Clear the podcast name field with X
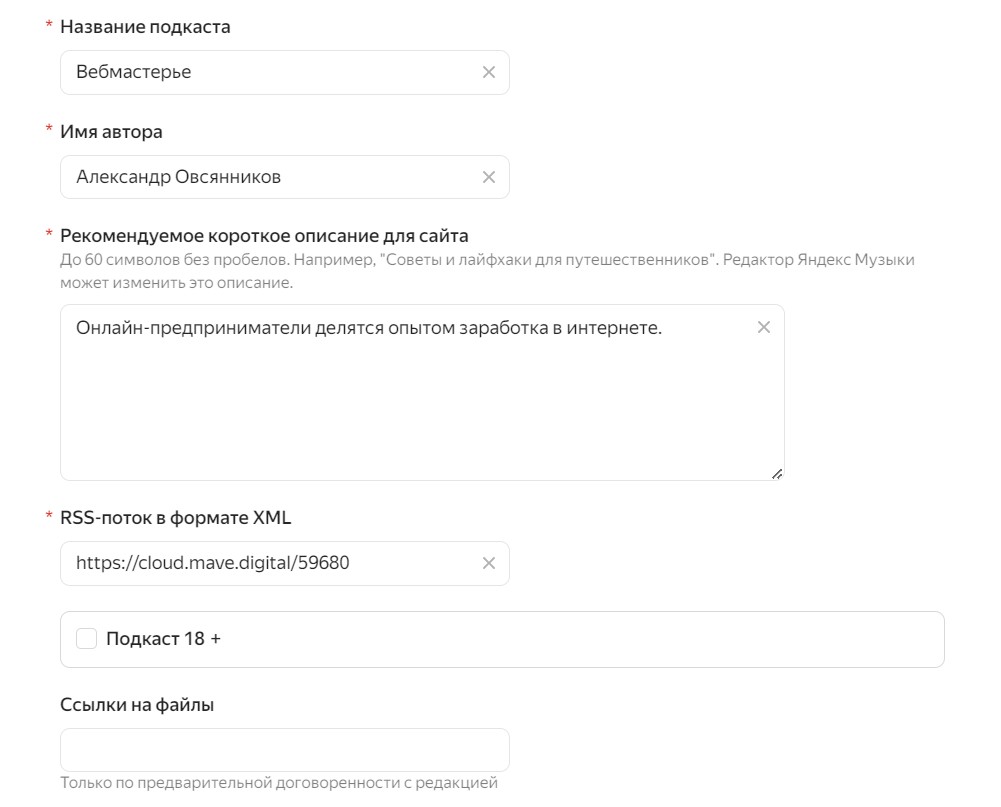Screen dimensions: 1001x807 pyautogui.click(x=489, y=72)
